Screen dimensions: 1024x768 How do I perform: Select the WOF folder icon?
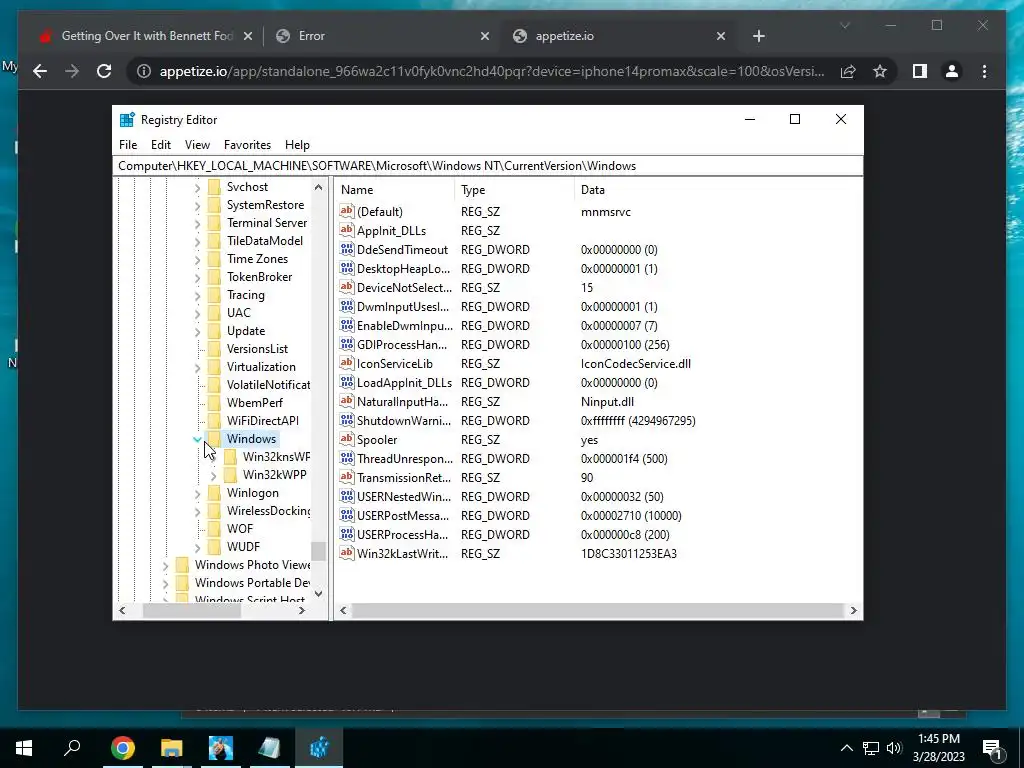click(214, 528)
